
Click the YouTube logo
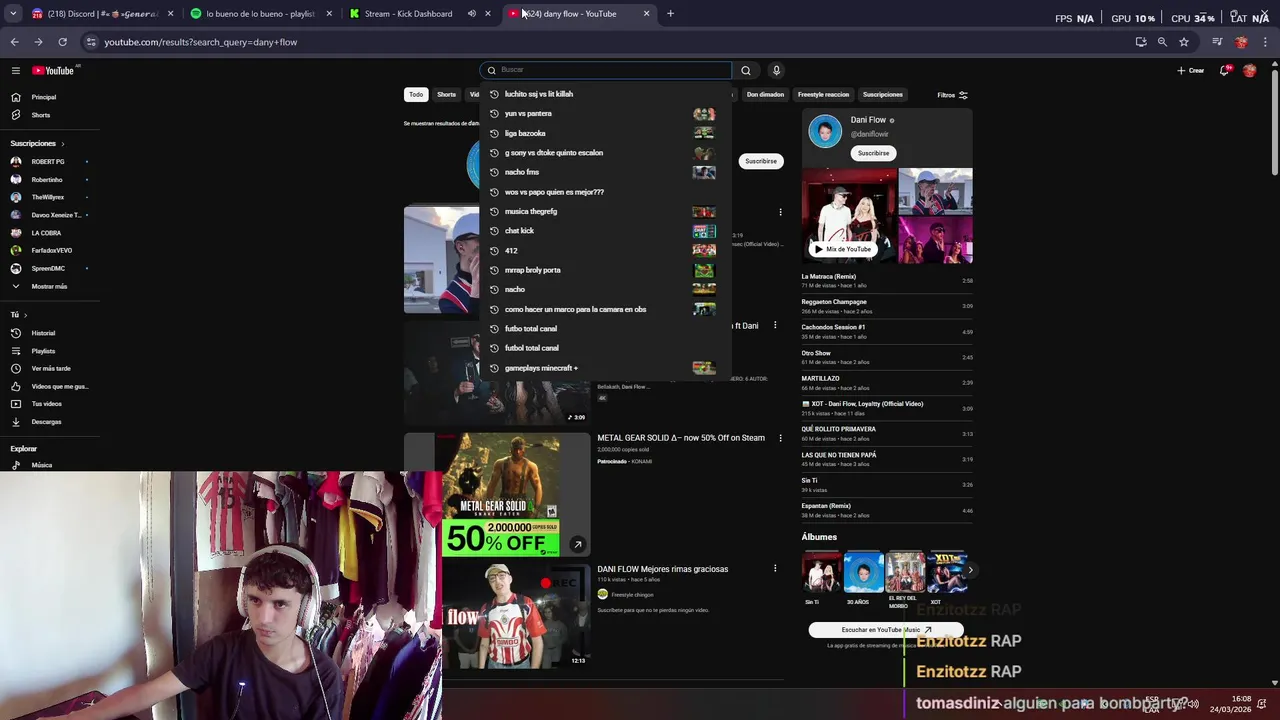(x=54, y=70)
